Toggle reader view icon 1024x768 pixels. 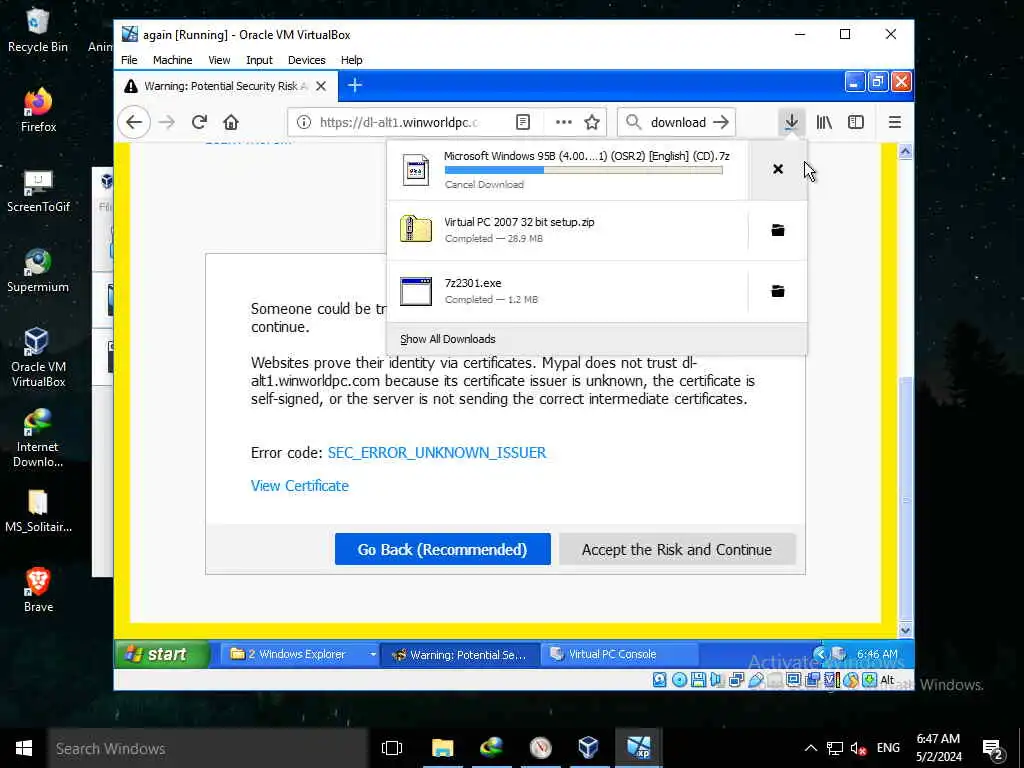(522, 122)
